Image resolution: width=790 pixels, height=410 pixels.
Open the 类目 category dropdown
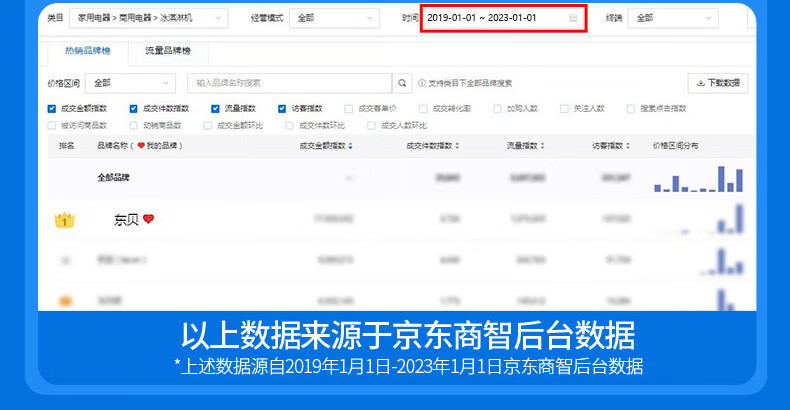click(149, 18)
